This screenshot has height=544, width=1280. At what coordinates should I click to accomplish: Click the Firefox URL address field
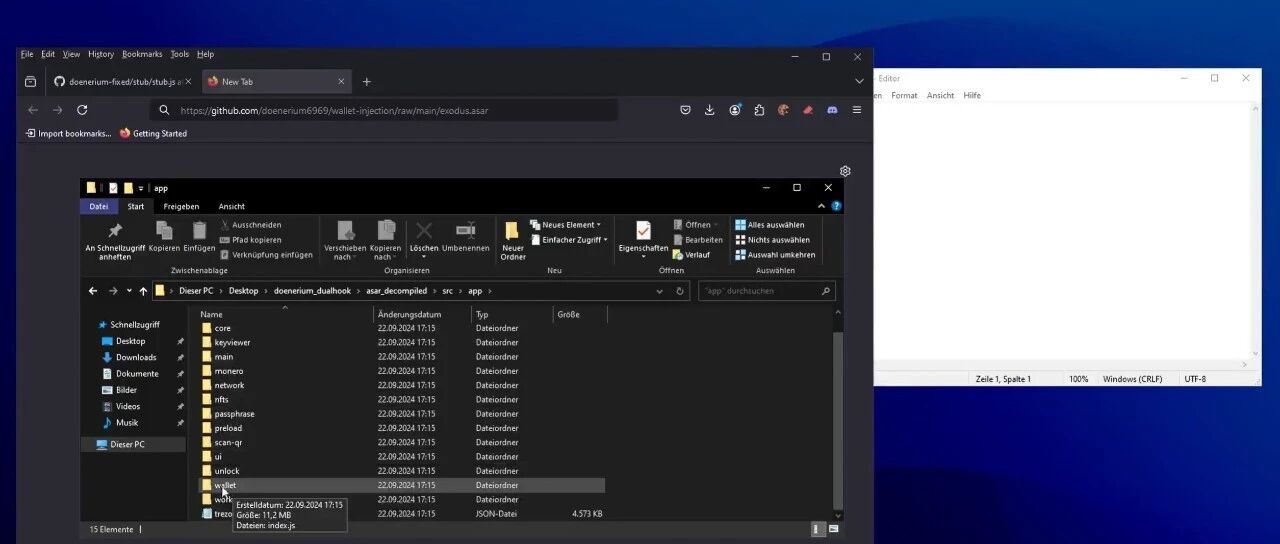click(383, 110)
